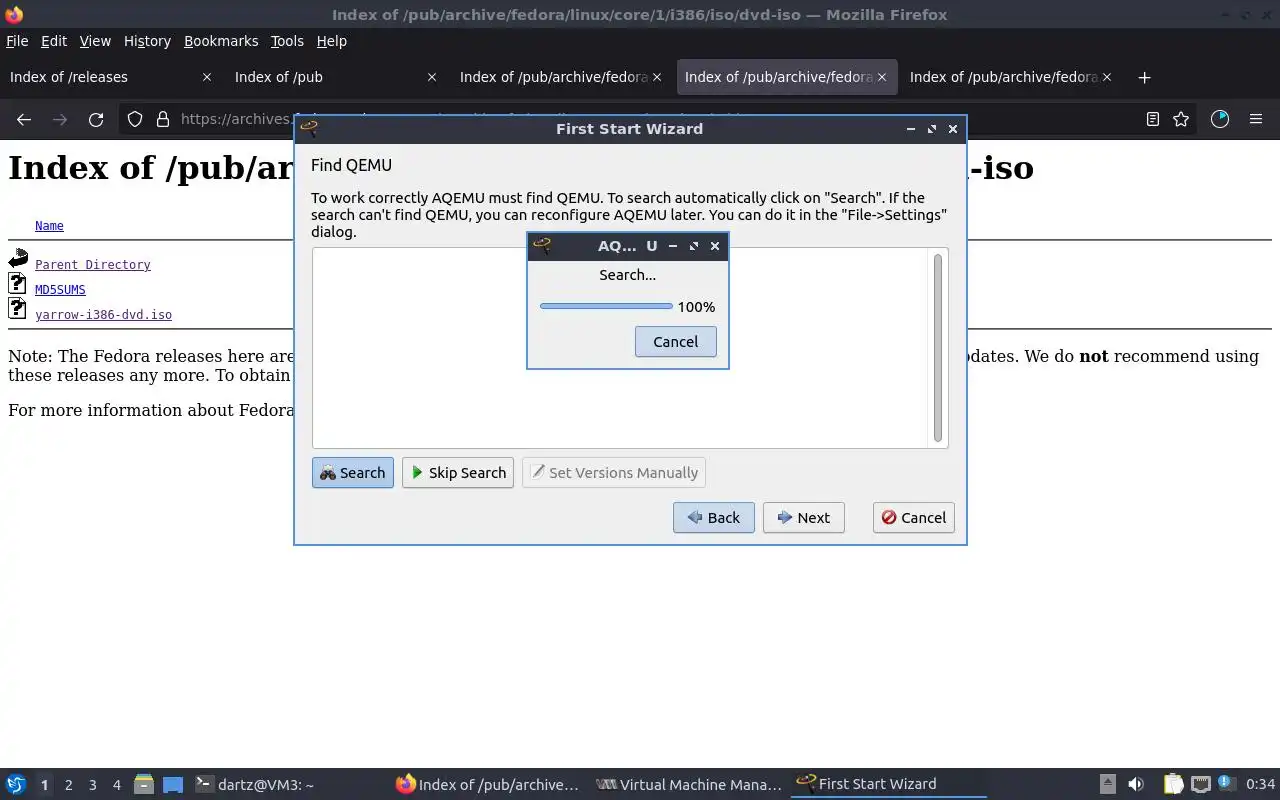1280x800 pixels.
Task: Download yarrow-i386-dvd.iso link
Action: click(x=103, y=315)
